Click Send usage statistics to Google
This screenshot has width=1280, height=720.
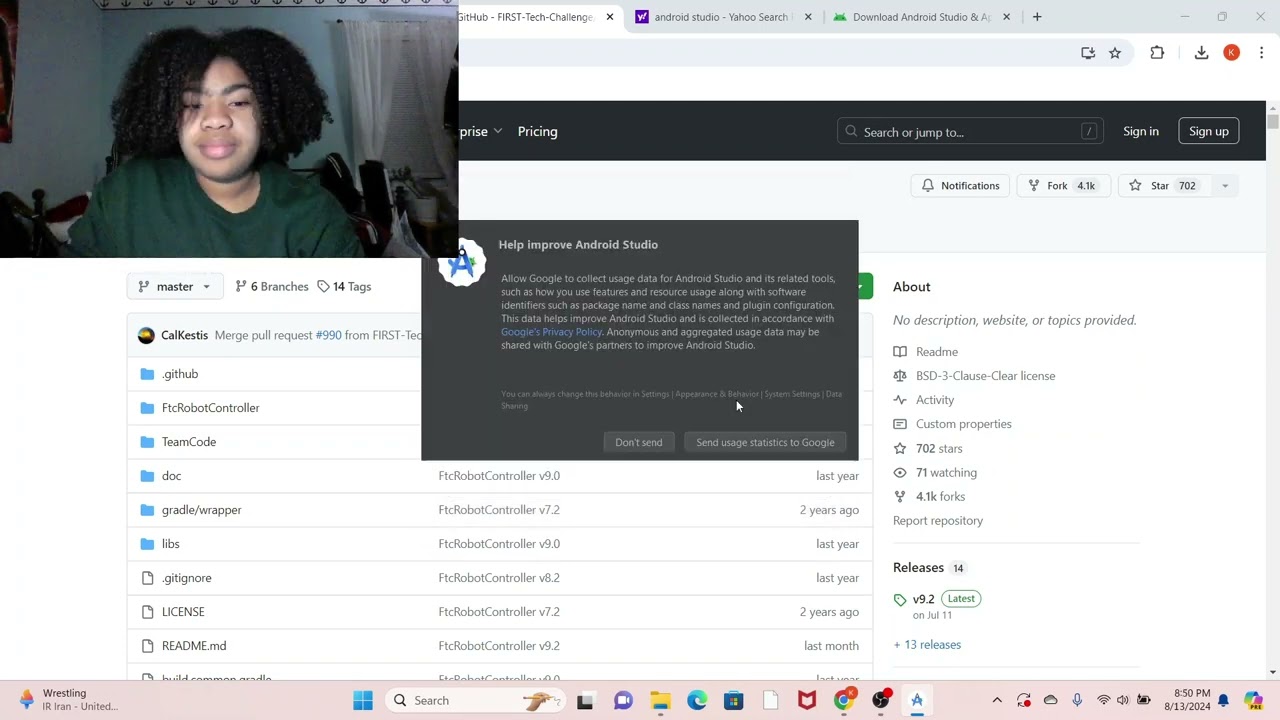coord(765,442)
